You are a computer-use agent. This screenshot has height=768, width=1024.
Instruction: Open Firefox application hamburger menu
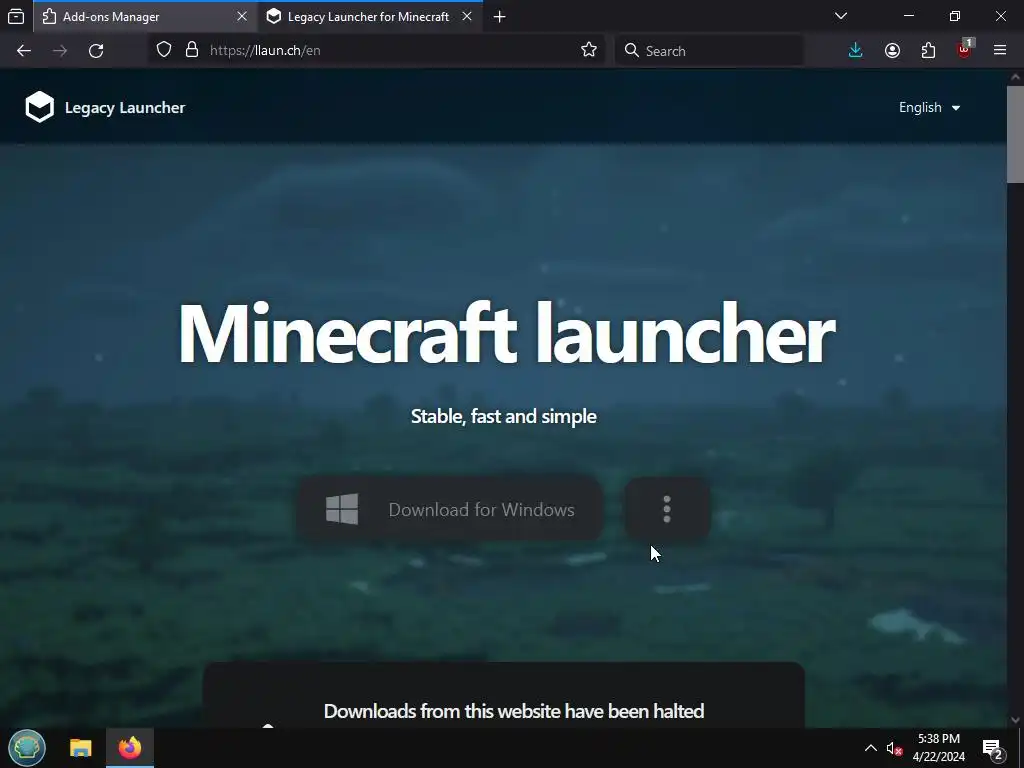coord(1000,50)
